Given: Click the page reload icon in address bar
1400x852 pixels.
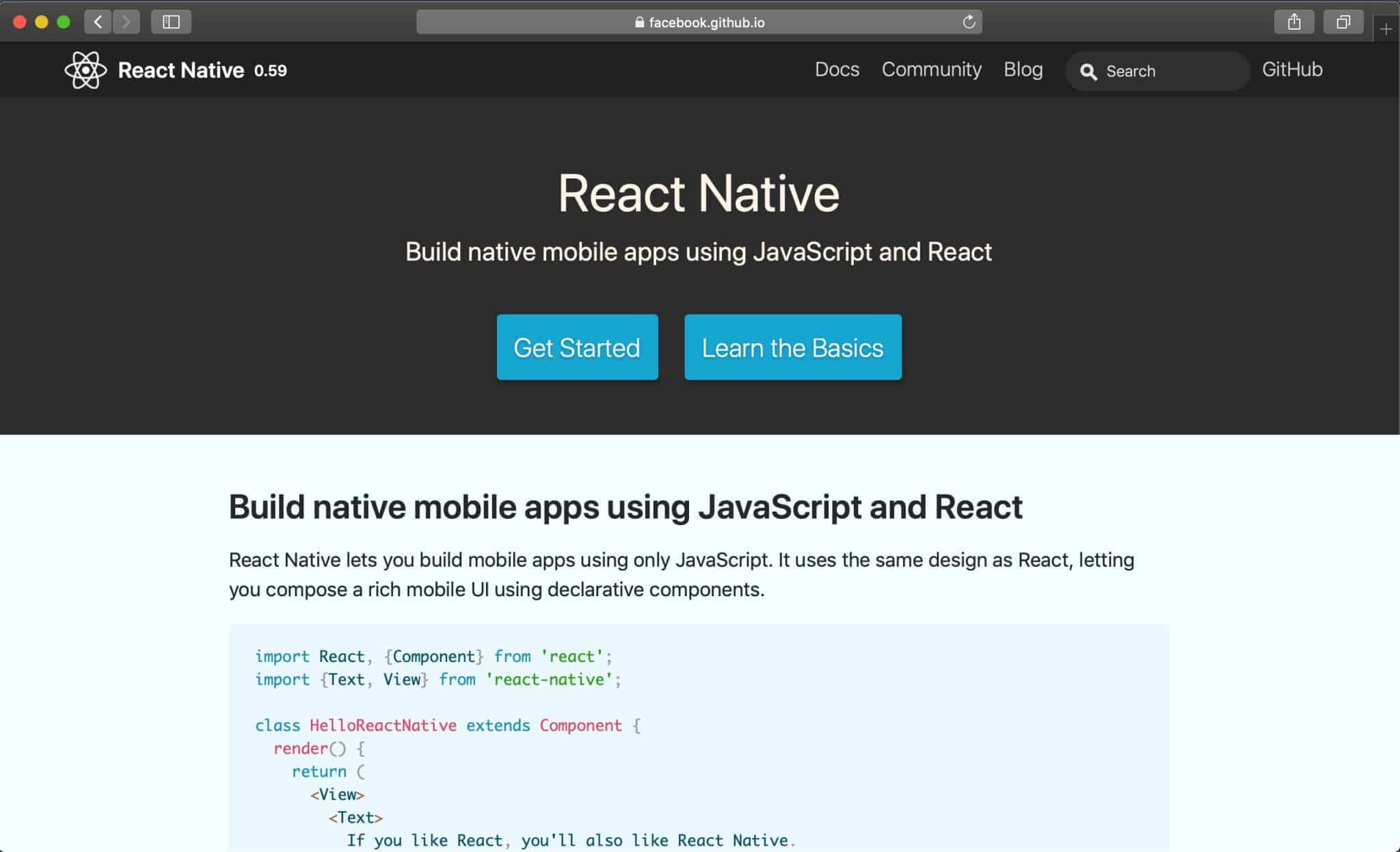Looking at the screenshot, I should pos(968,21).
